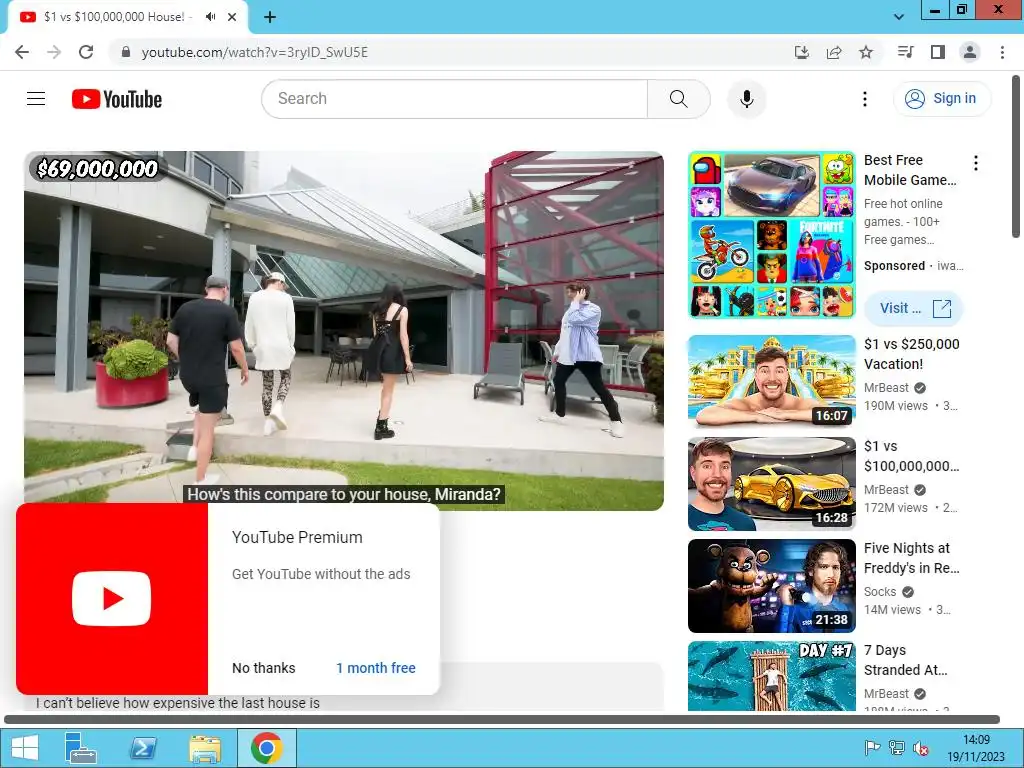
Task: Open the YouTube hamburger guide menu
Action: tap(36, 99)
